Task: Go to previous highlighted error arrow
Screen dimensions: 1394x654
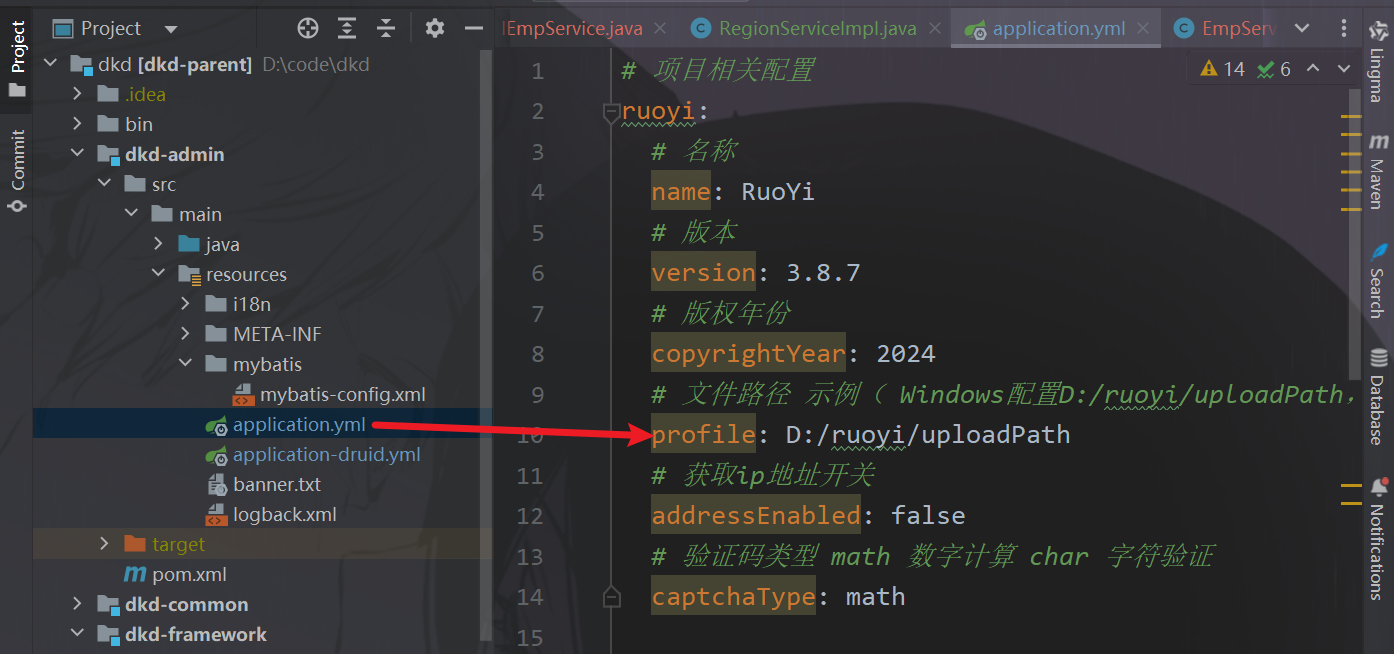Action: tap(1314, 69)
